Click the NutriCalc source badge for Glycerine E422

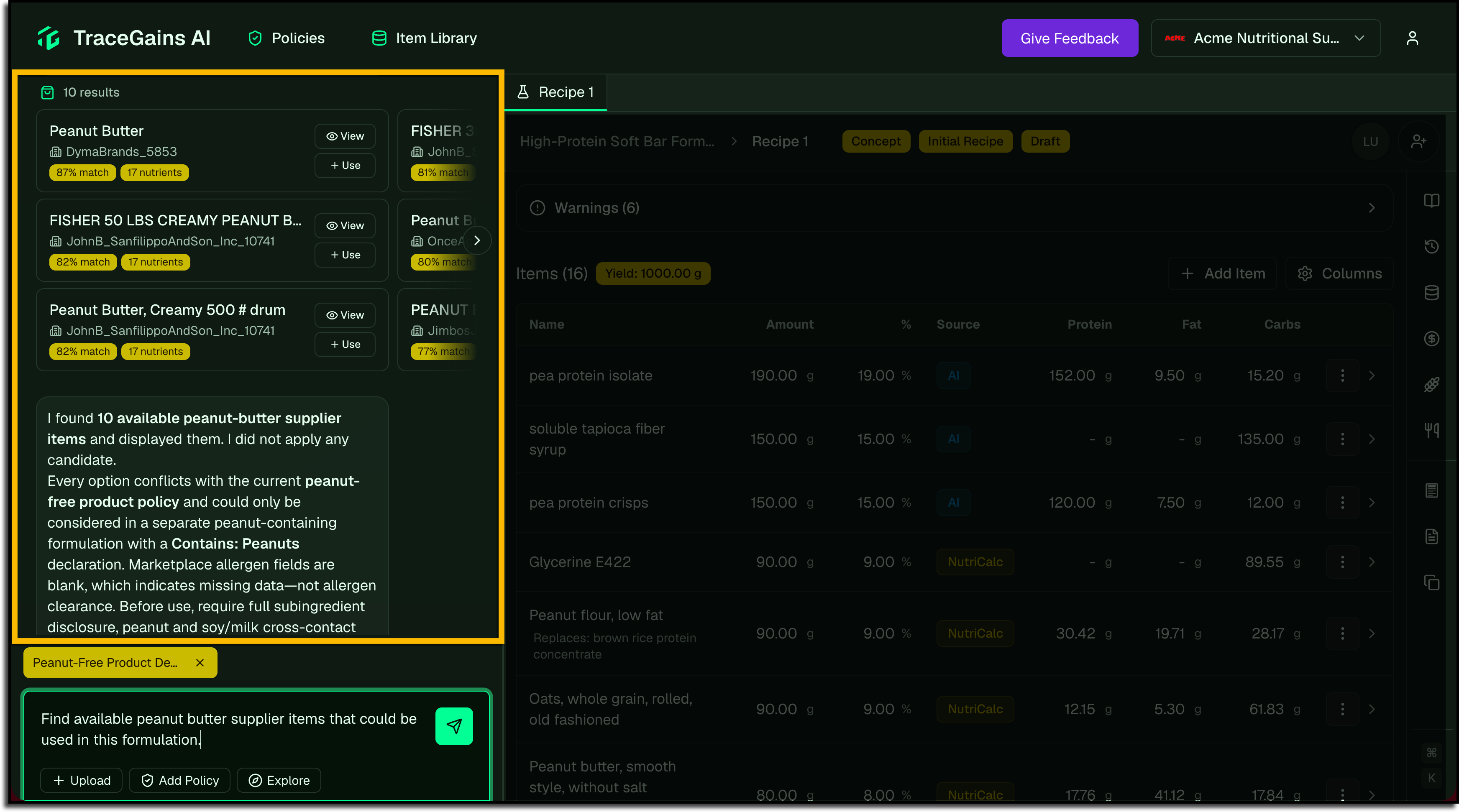pos(975,562)
